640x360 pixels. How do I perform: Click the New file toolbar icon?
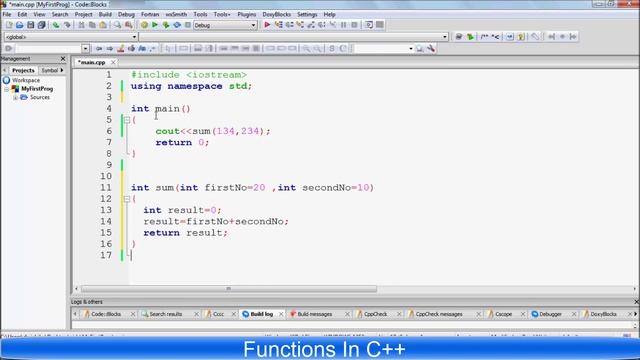click(x=9, y=25)
